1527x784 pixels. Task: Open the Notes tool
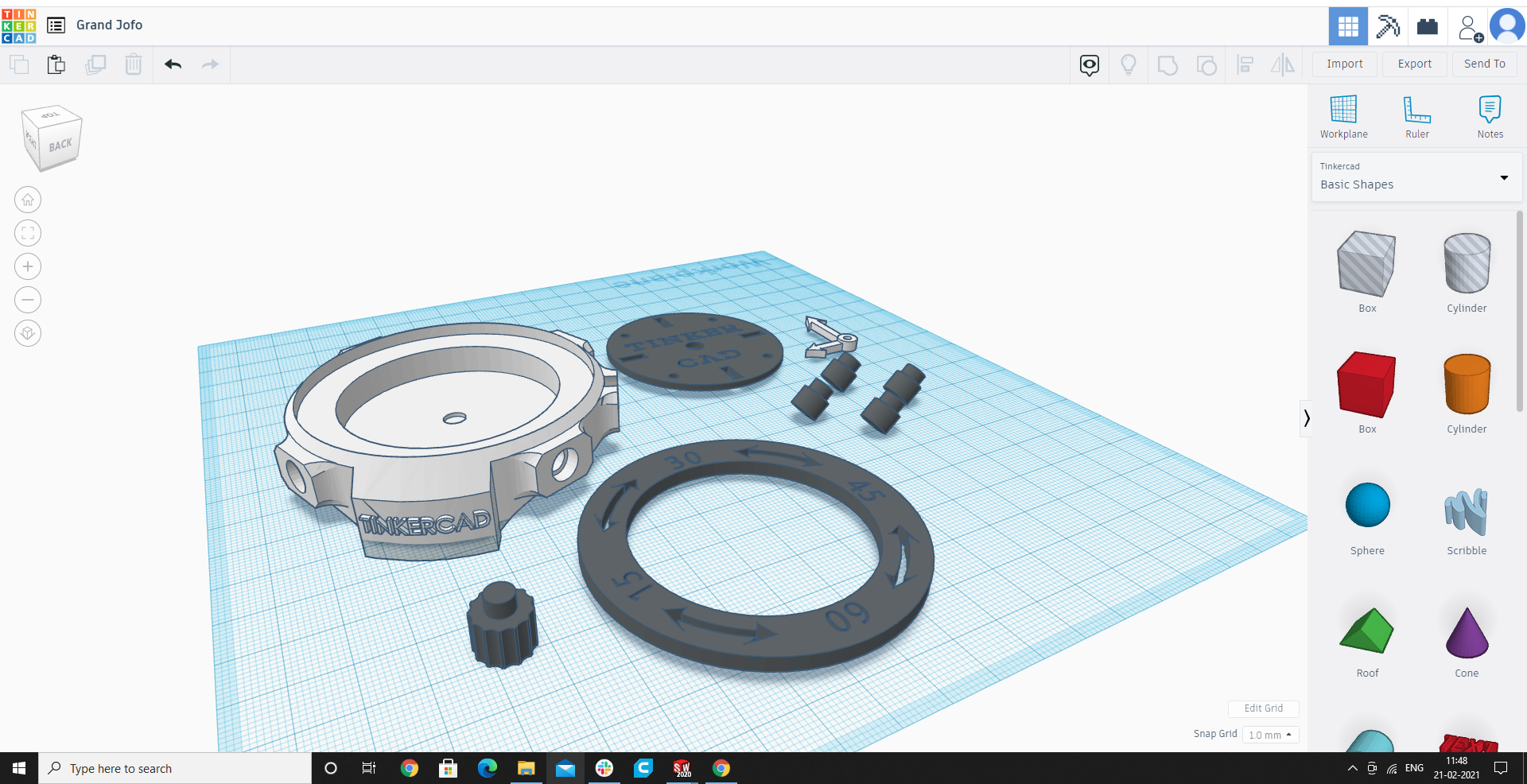[x=1490, y=117]
